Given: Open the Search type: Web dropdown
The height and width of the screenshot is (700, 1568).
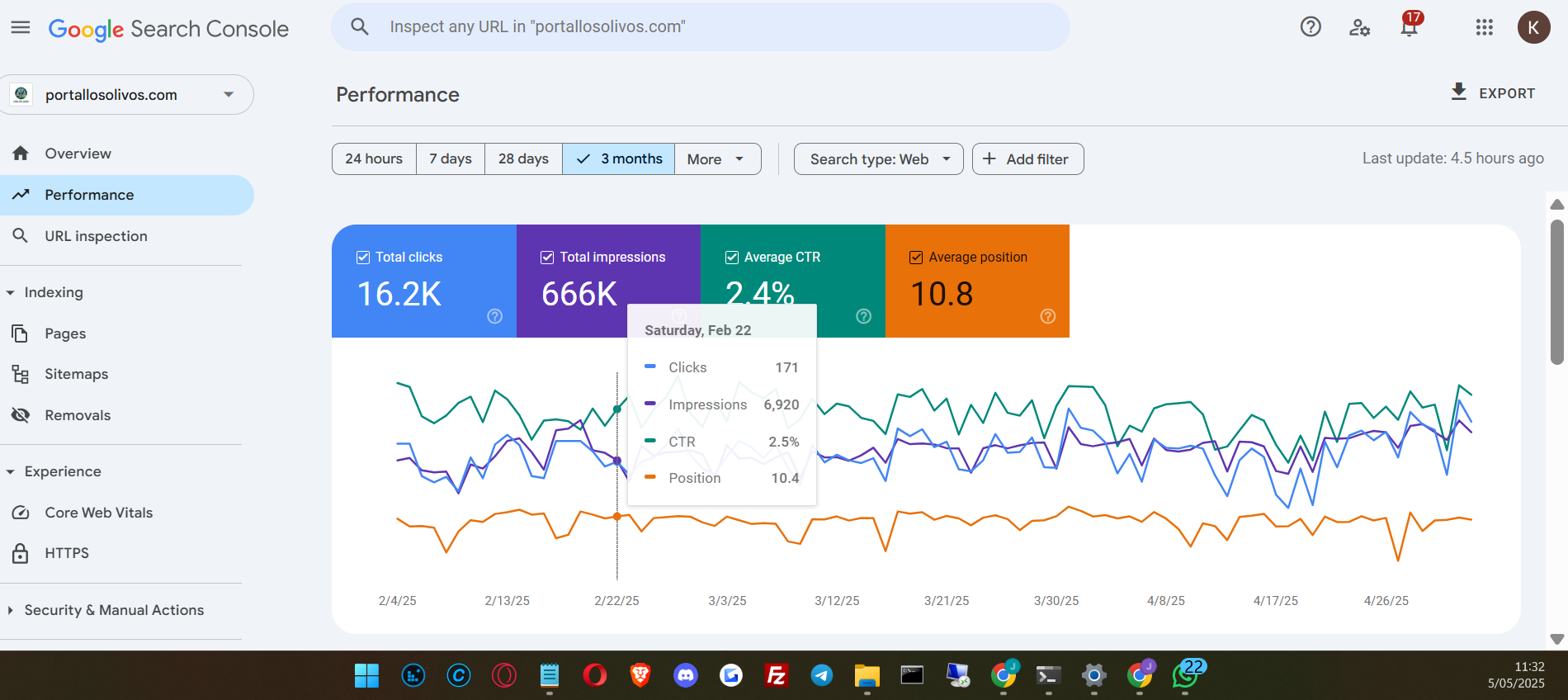Looking at the screenshot, I should (878, 159).
